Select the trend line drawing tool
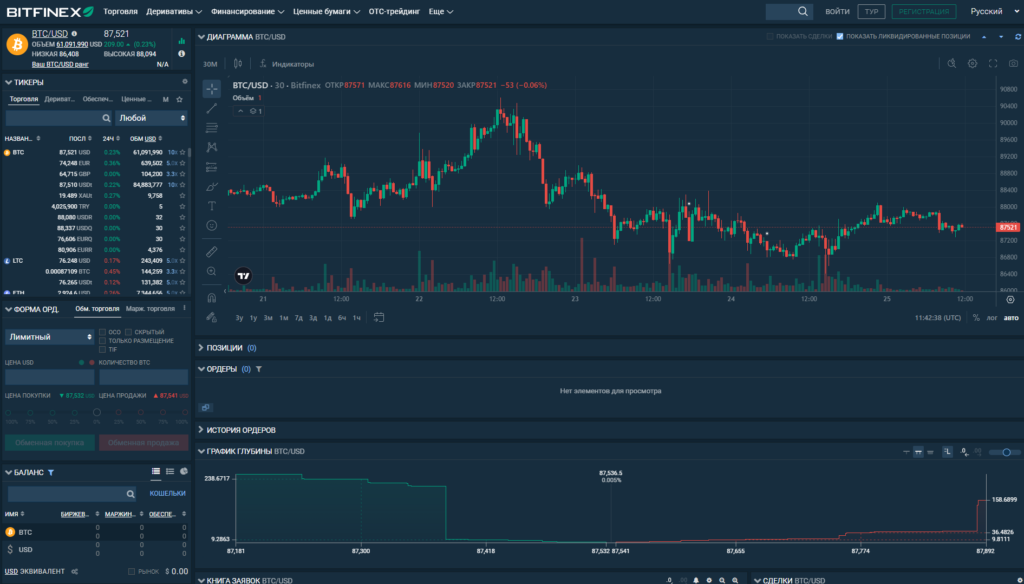 (x=211, y=110)
